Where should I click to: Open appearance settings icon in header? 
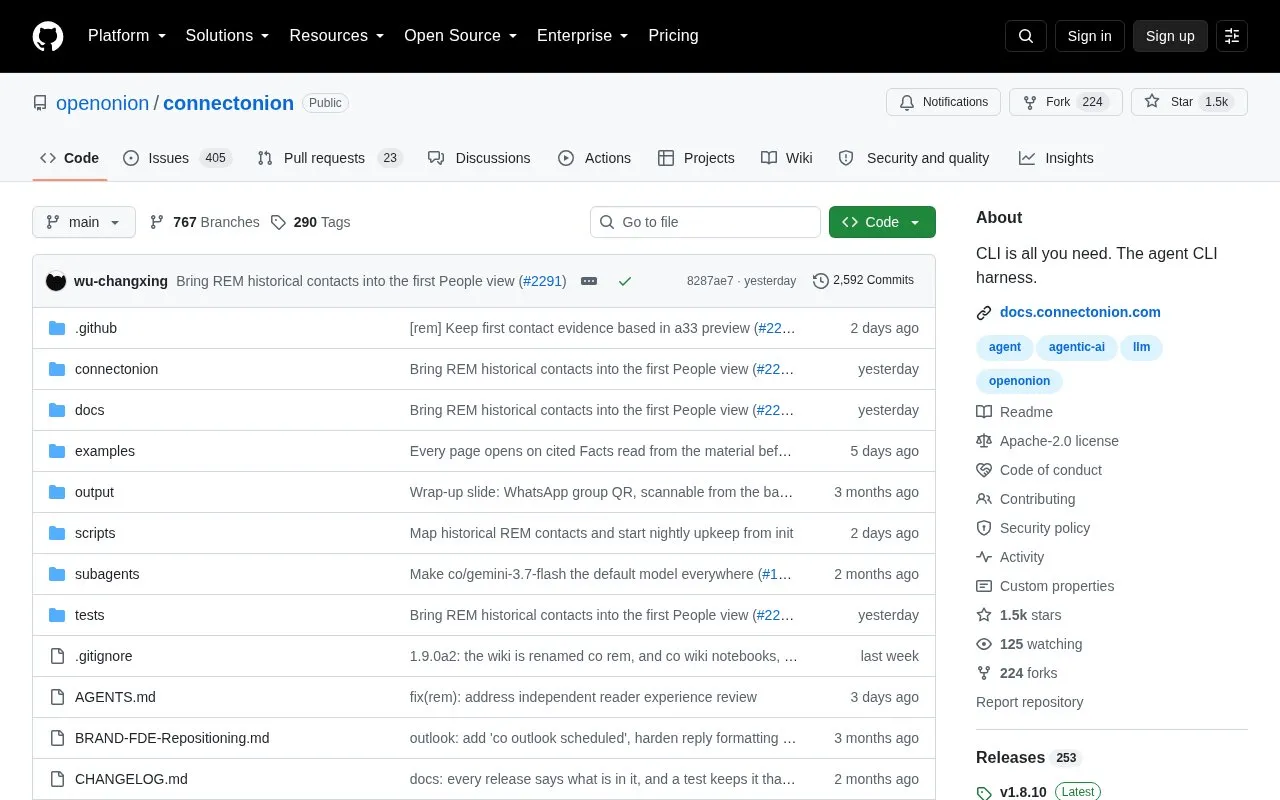point(1232,36)
